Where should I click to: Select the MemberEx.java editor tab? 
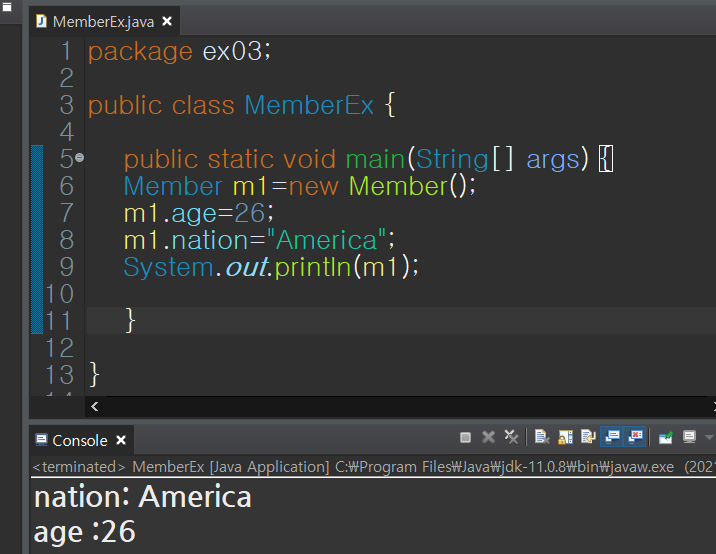103,21
